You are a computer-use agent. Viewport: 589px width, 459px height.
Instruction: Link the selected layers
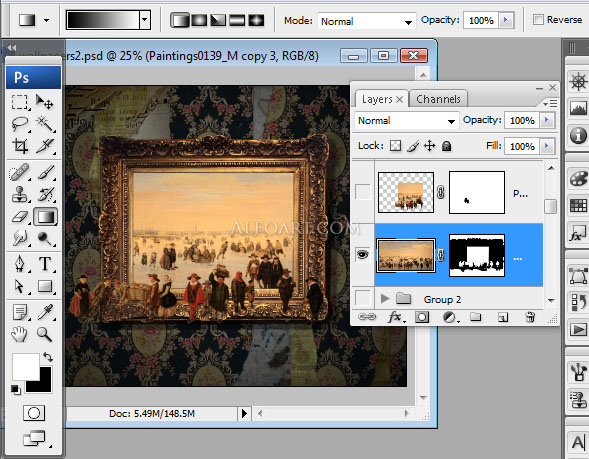click(367, 317)
